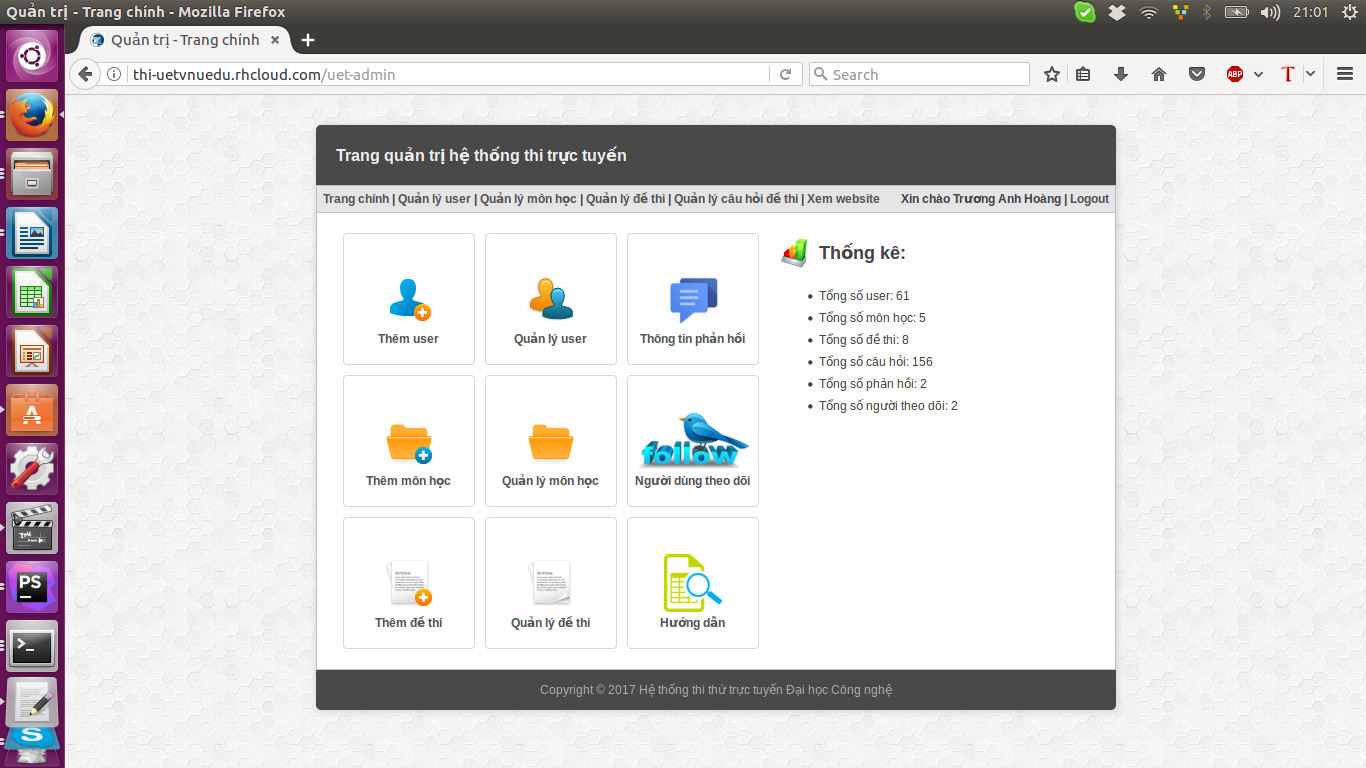Image resolution: width=1366 pixels, height=768 pixels.
Task: Click the Thêm môn học folder icon
Action: [x=409, y=441]
